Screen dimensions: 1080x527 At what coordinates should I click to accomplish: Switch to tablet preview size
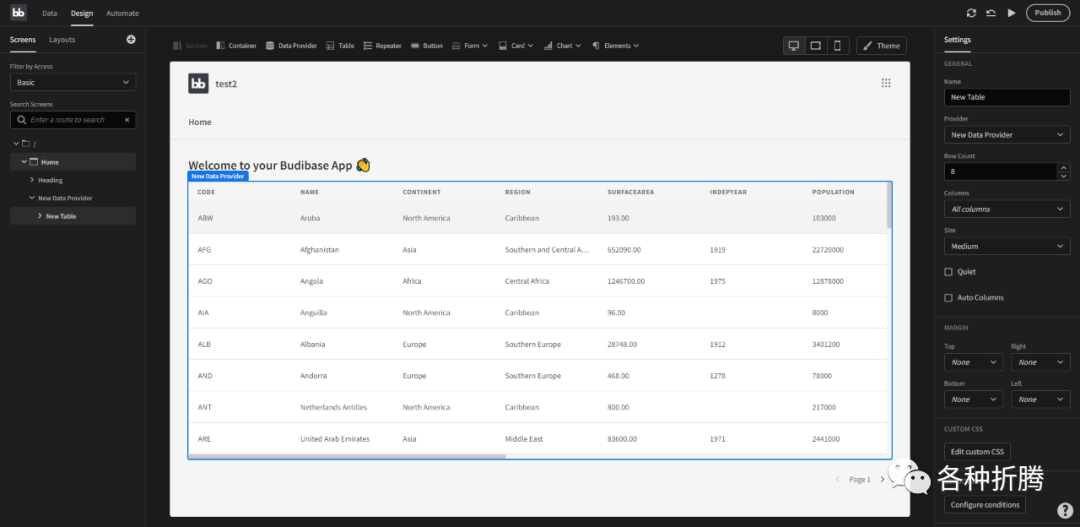coord(816,45)
